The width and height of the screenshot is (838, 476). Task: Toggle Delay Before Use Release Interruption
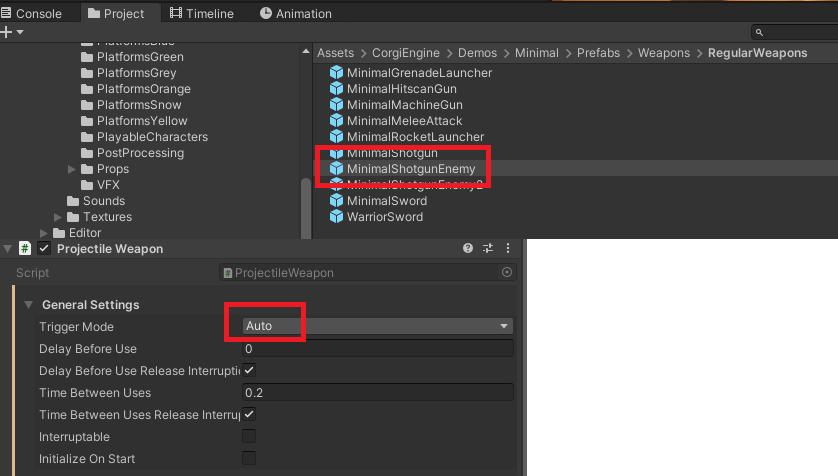[x=249, y=370]
